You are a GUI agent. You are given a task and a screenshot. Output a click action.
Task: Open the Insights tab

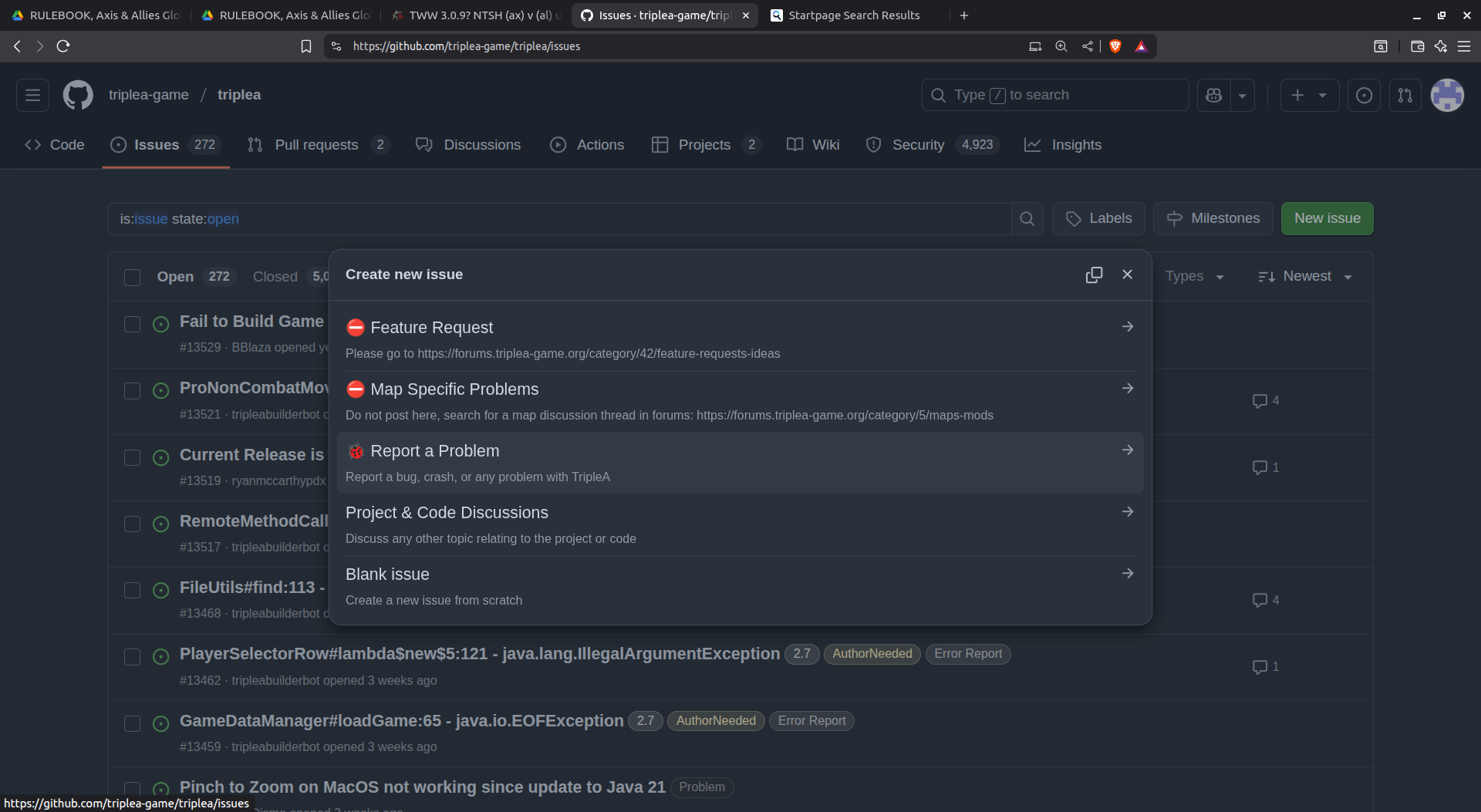(1063, 145)
